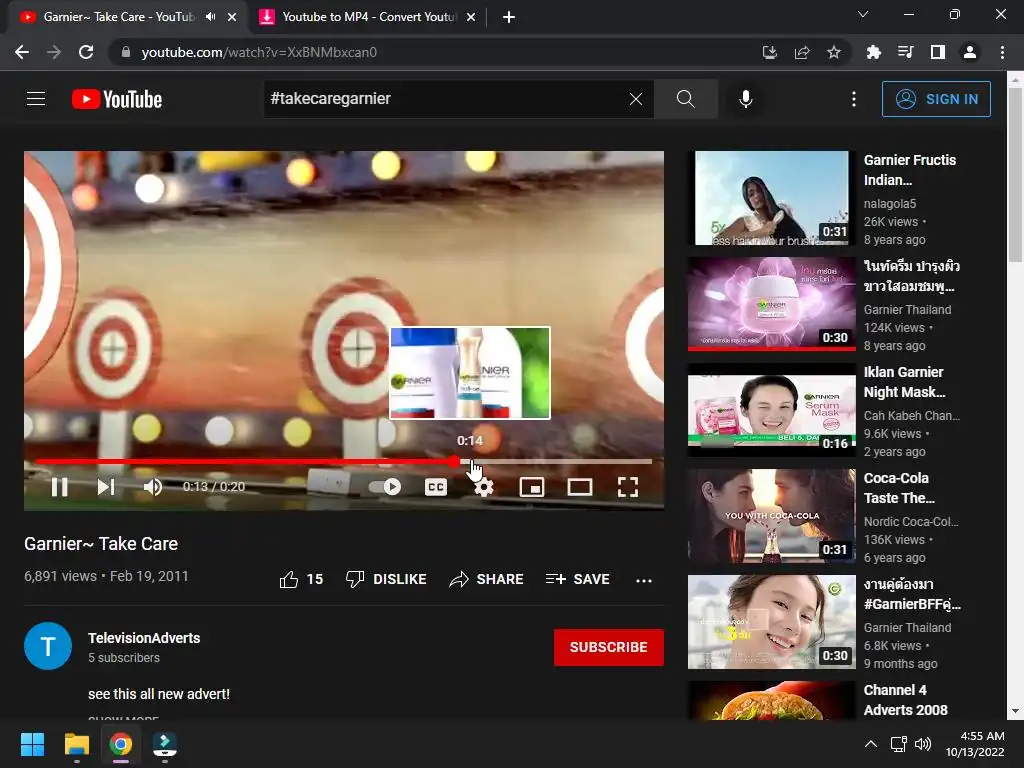Image resolution: width=1024 pixels, height=768 pixels.
Task: Share this page icon in address bar
Action: [802, 52]
